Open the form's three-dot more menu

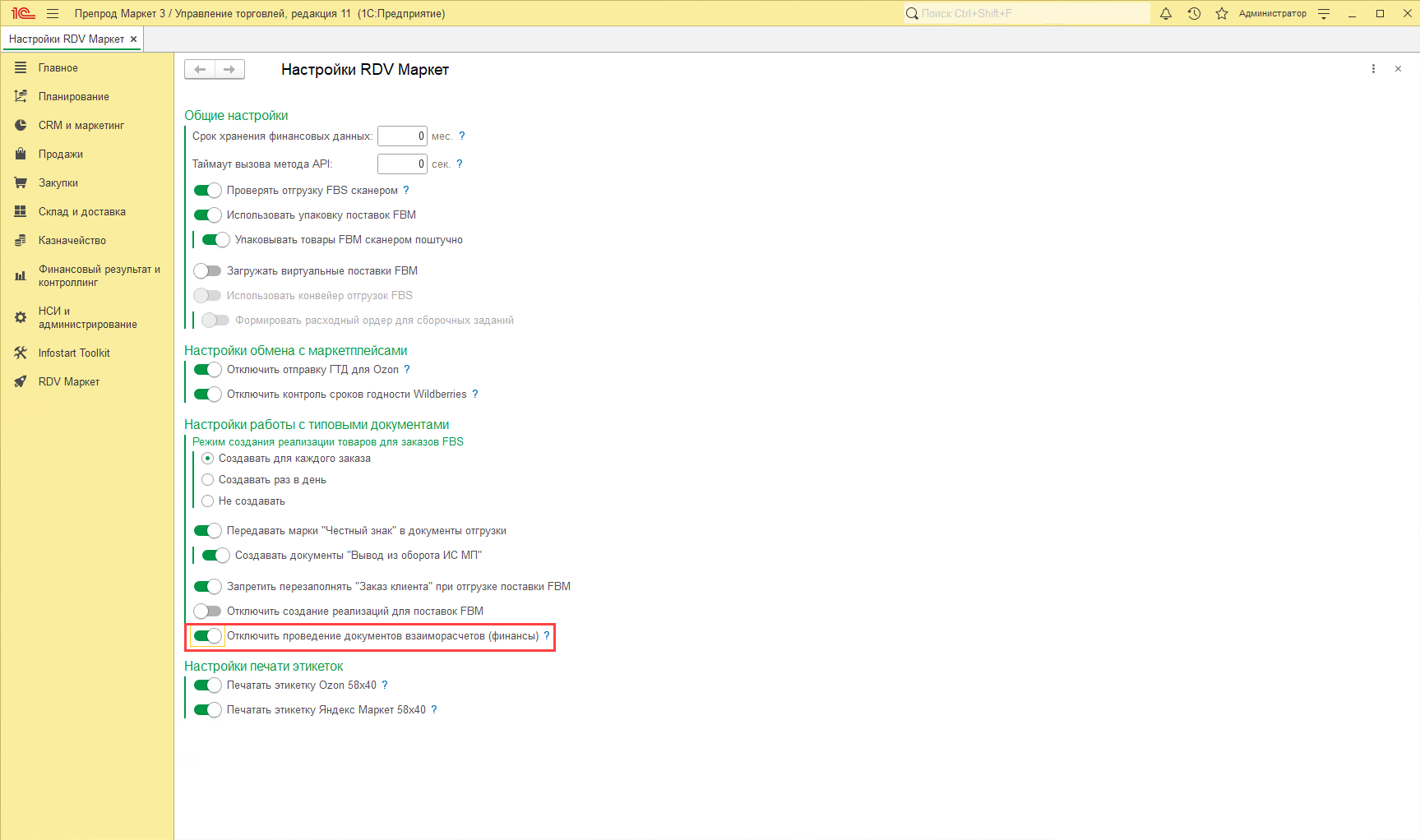[1373, 69]
